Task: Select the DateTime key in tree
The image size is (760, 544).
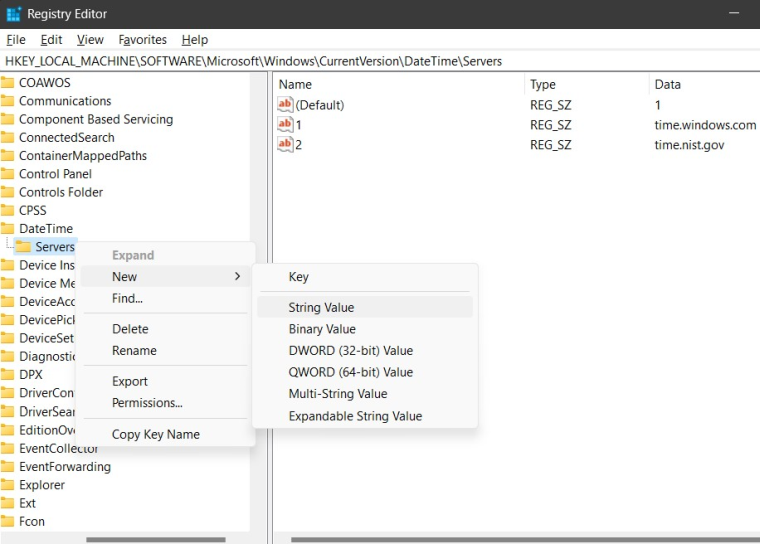Action: (45, 229)
